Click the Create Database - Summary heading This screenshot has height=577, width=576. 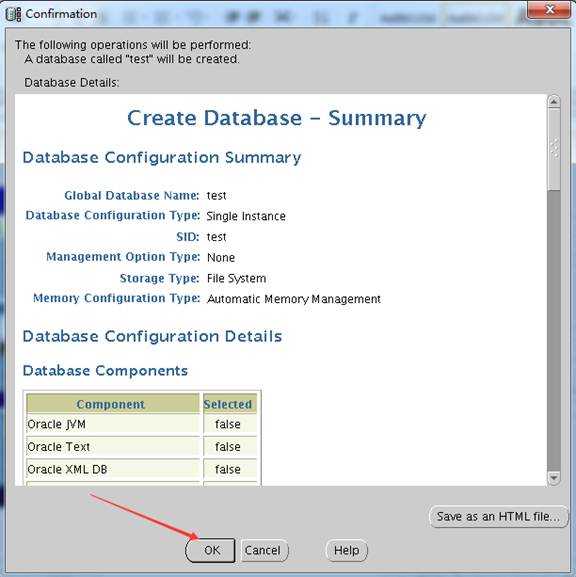click(x=277, y=118)
